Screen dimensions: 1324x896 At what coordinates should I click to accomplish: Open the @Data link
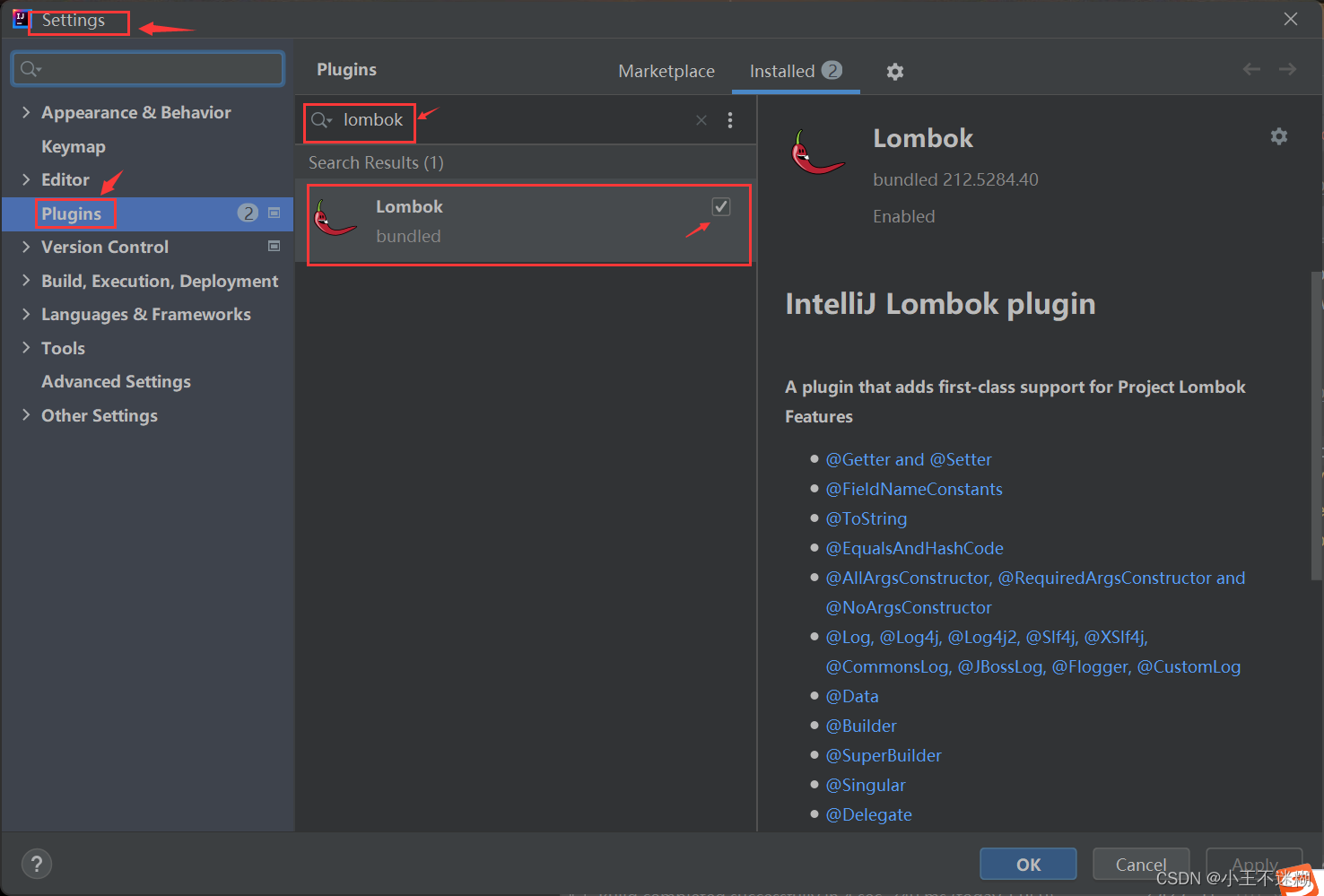click(852, 696)
